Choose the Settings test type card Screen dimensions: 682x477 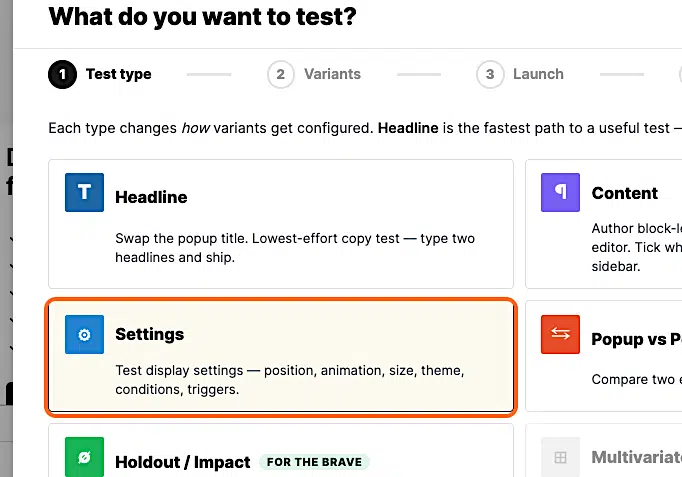281,357
